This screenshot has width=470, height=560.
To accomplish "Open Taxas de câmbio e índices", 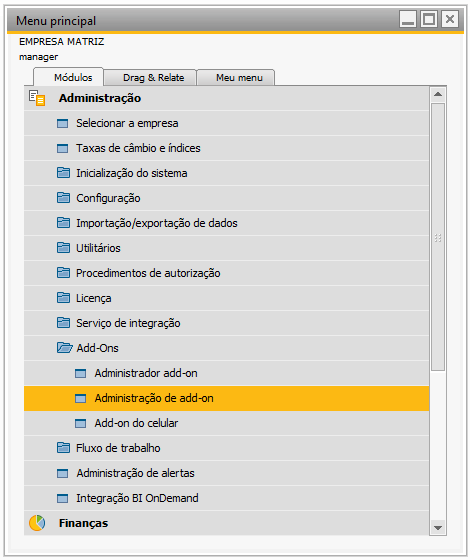I will pos(138,148).
